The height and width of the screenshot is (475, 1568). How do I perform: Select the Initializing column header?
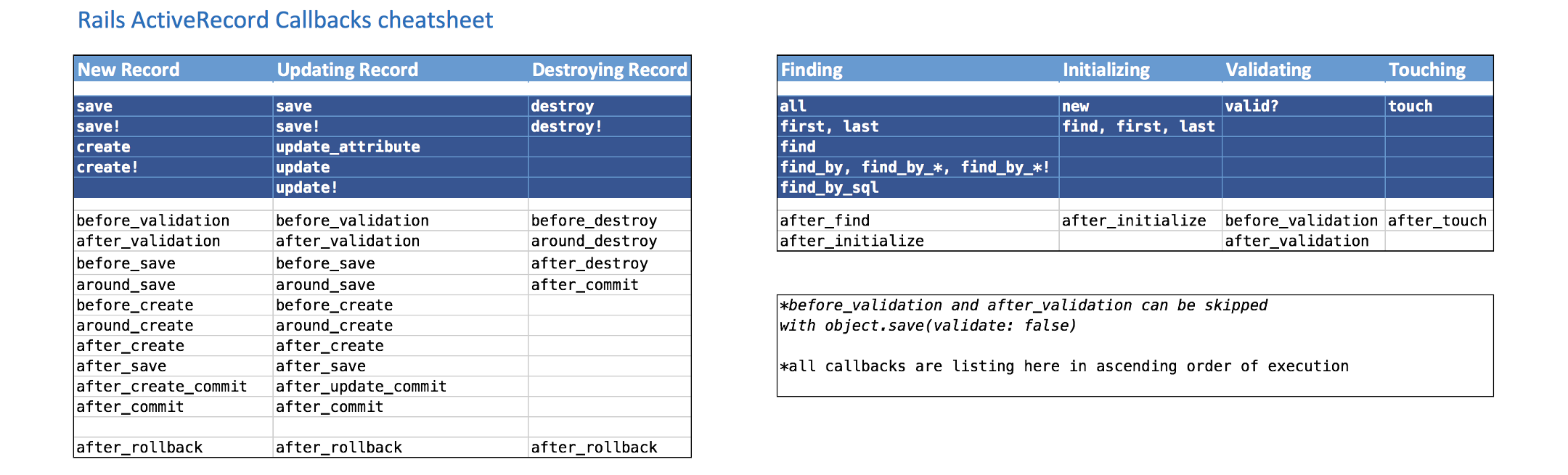pos(1140,70)
